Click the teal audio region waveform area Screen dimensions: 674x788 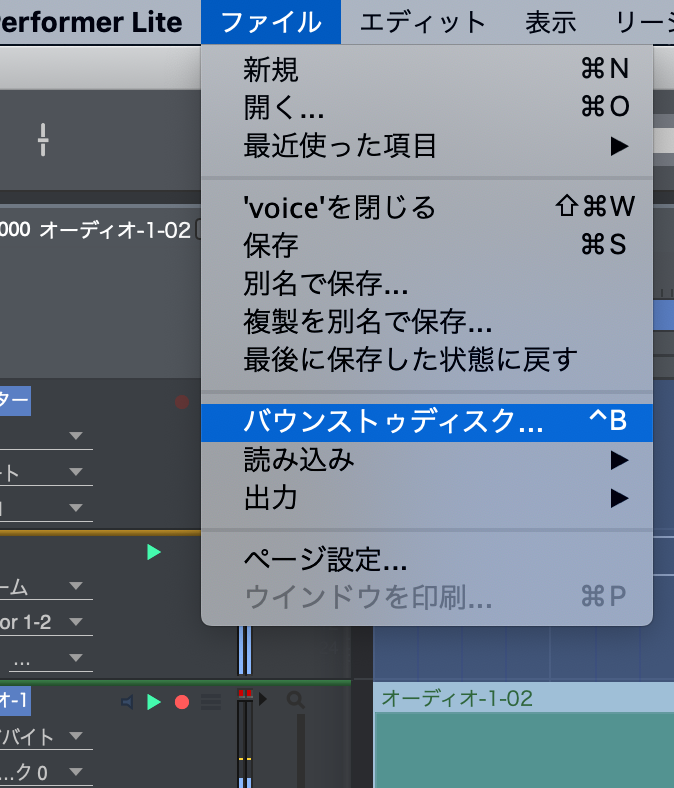pyautogui.click(x=524, y=750)
